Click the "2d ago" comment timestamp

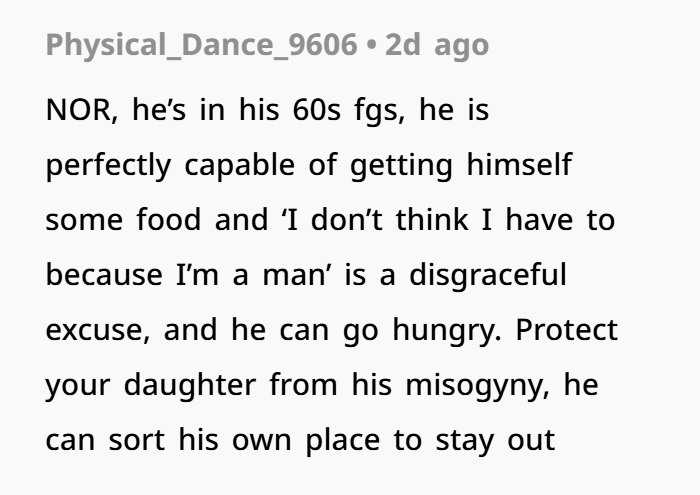tap(436, 46)
